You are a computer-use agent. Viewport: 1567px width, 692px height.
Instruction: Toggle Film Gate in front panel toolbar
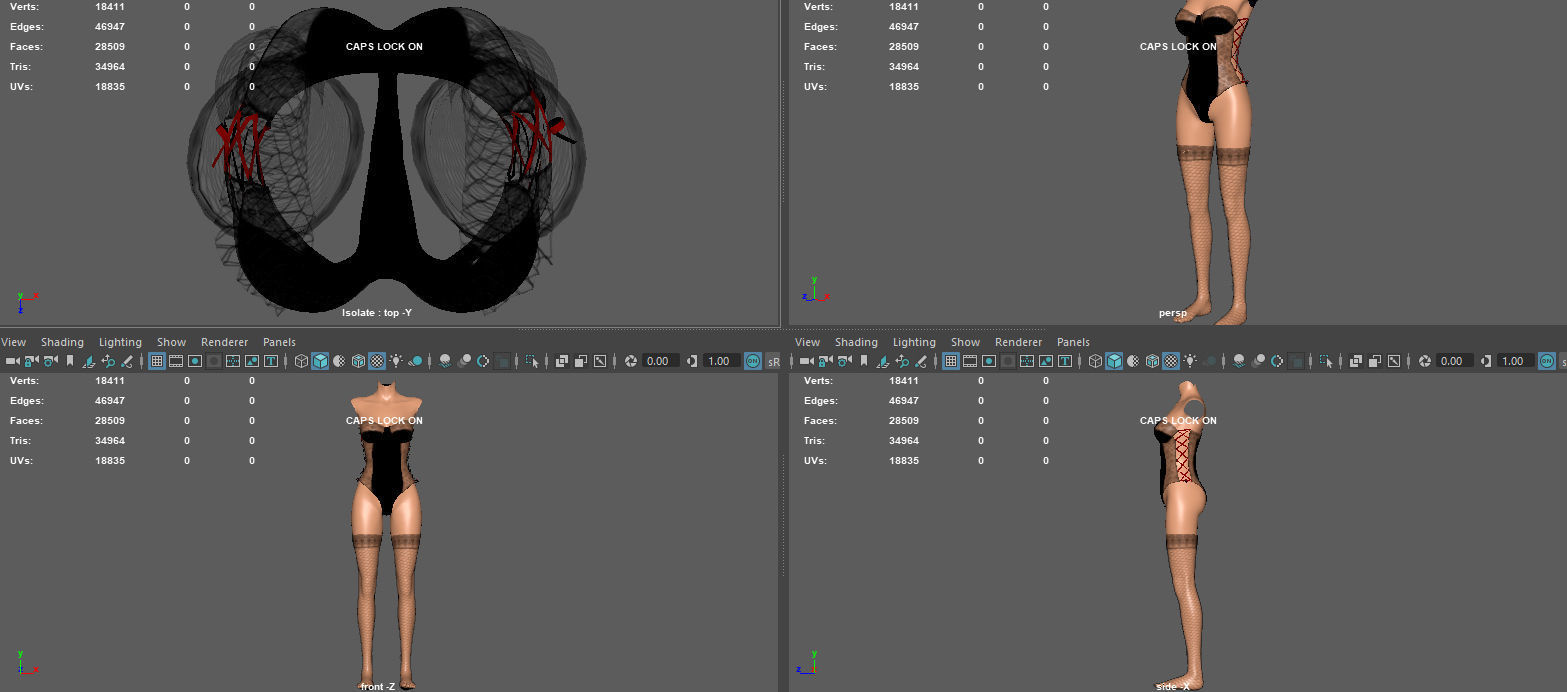(176, 361)
